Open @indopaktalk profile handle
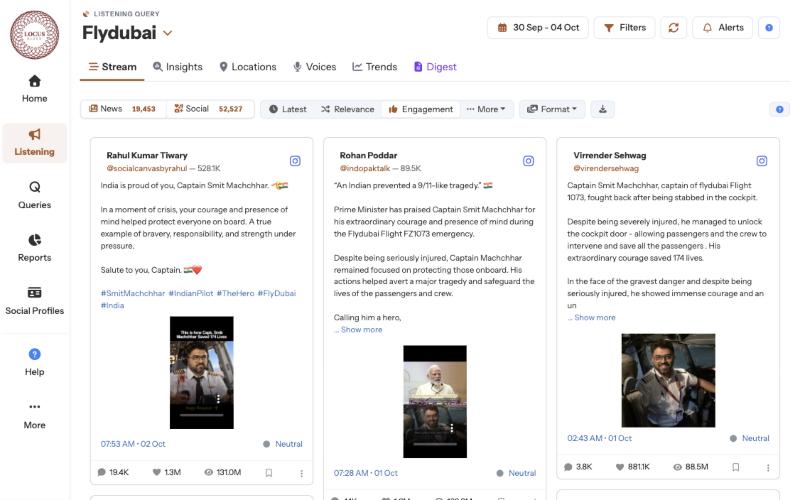Screen dimensions: 800x500 click(365, 168)
